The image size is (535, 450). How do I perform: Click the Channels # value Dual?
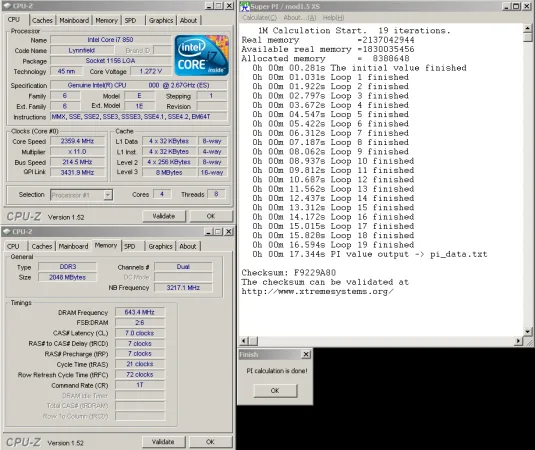(x=183, y=266)
